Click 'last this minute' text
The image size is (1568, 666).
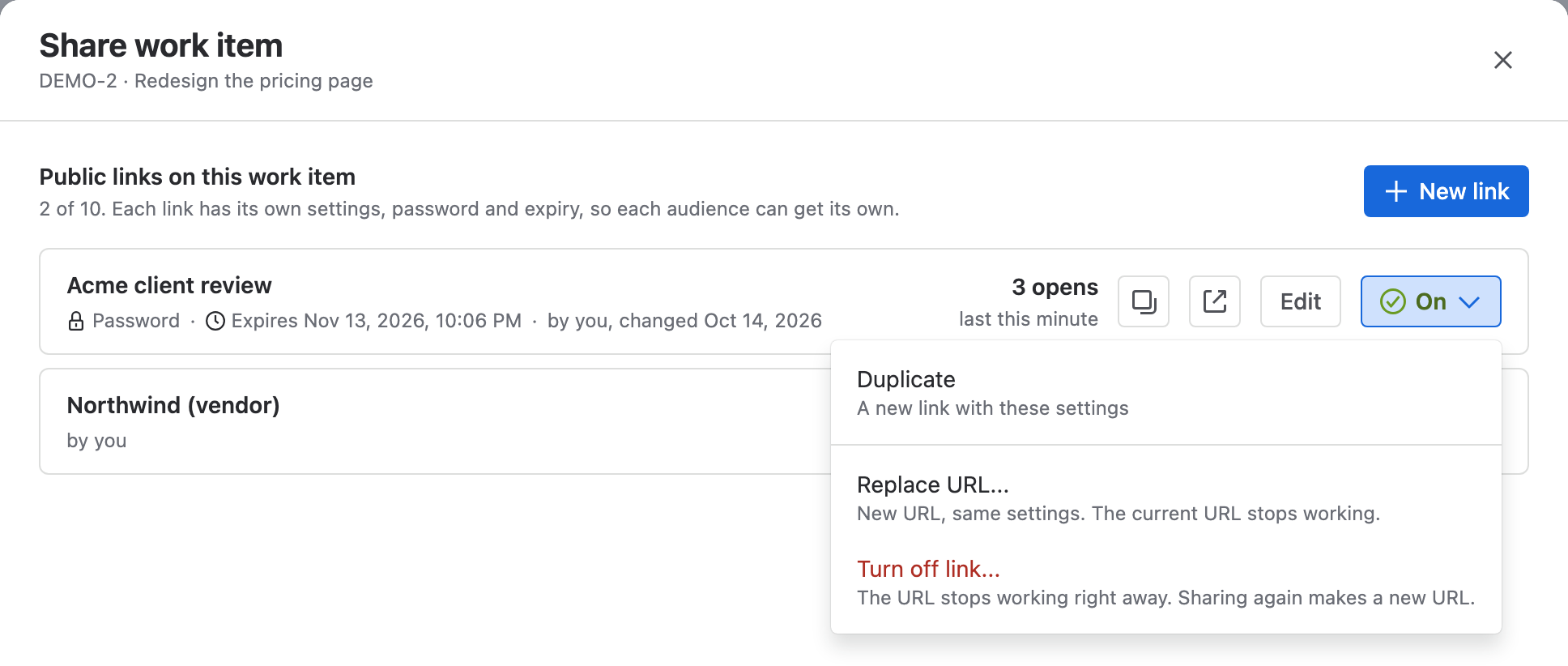click(x=1029, y=319)
